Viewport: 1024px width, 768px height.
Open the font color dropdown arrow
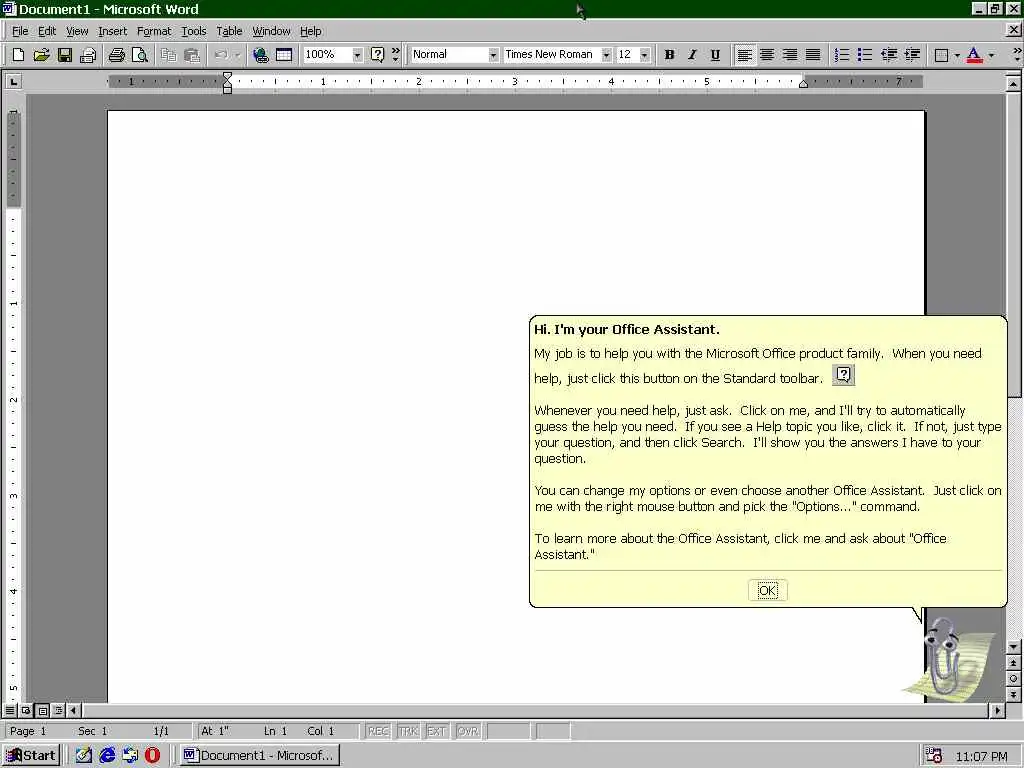coord(991,55)
